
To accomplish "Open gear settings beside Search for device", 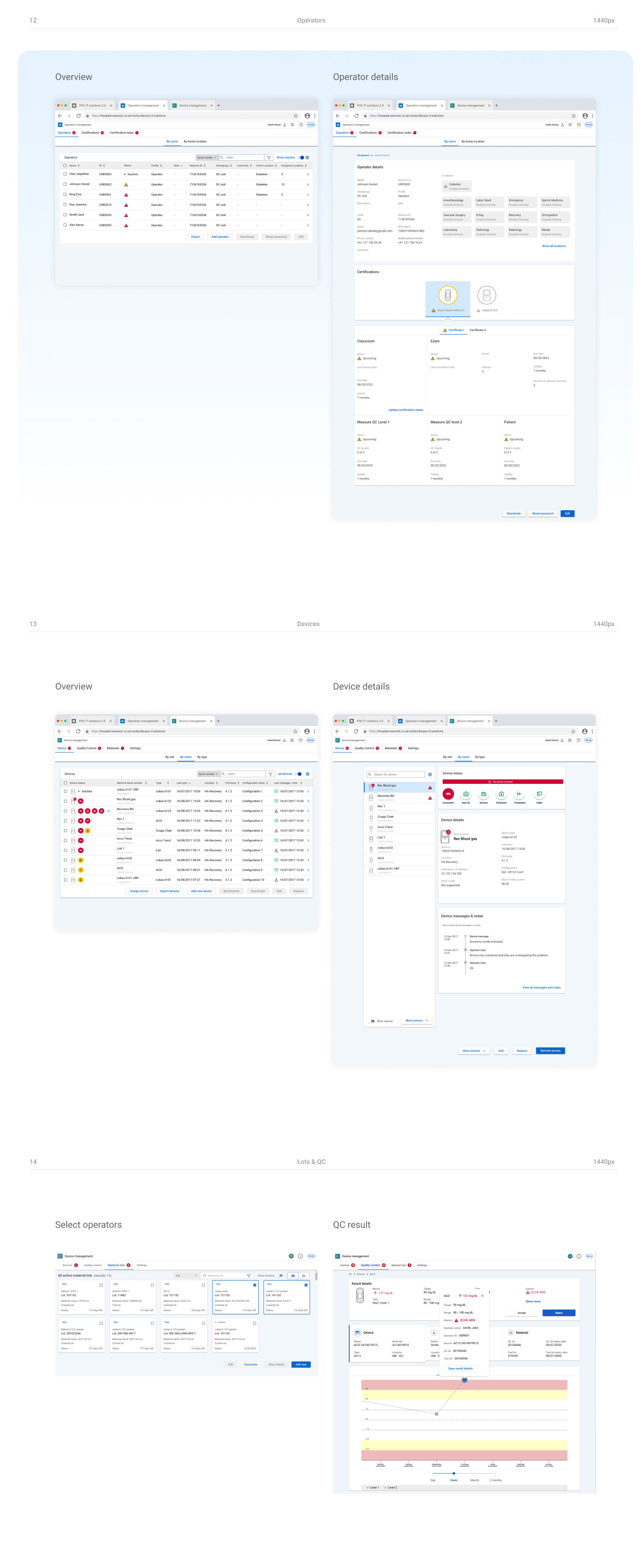I will pyautogui.click(x=430, y=774).
